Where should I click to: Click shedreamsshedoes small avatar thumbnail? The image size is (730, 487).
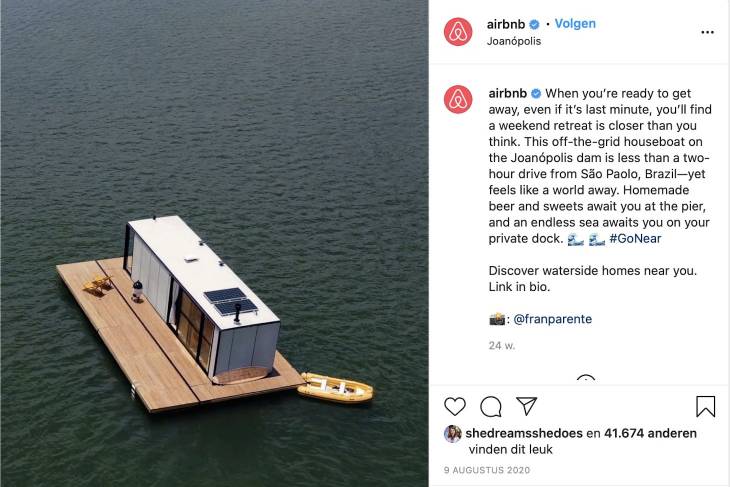coord(453,433)
